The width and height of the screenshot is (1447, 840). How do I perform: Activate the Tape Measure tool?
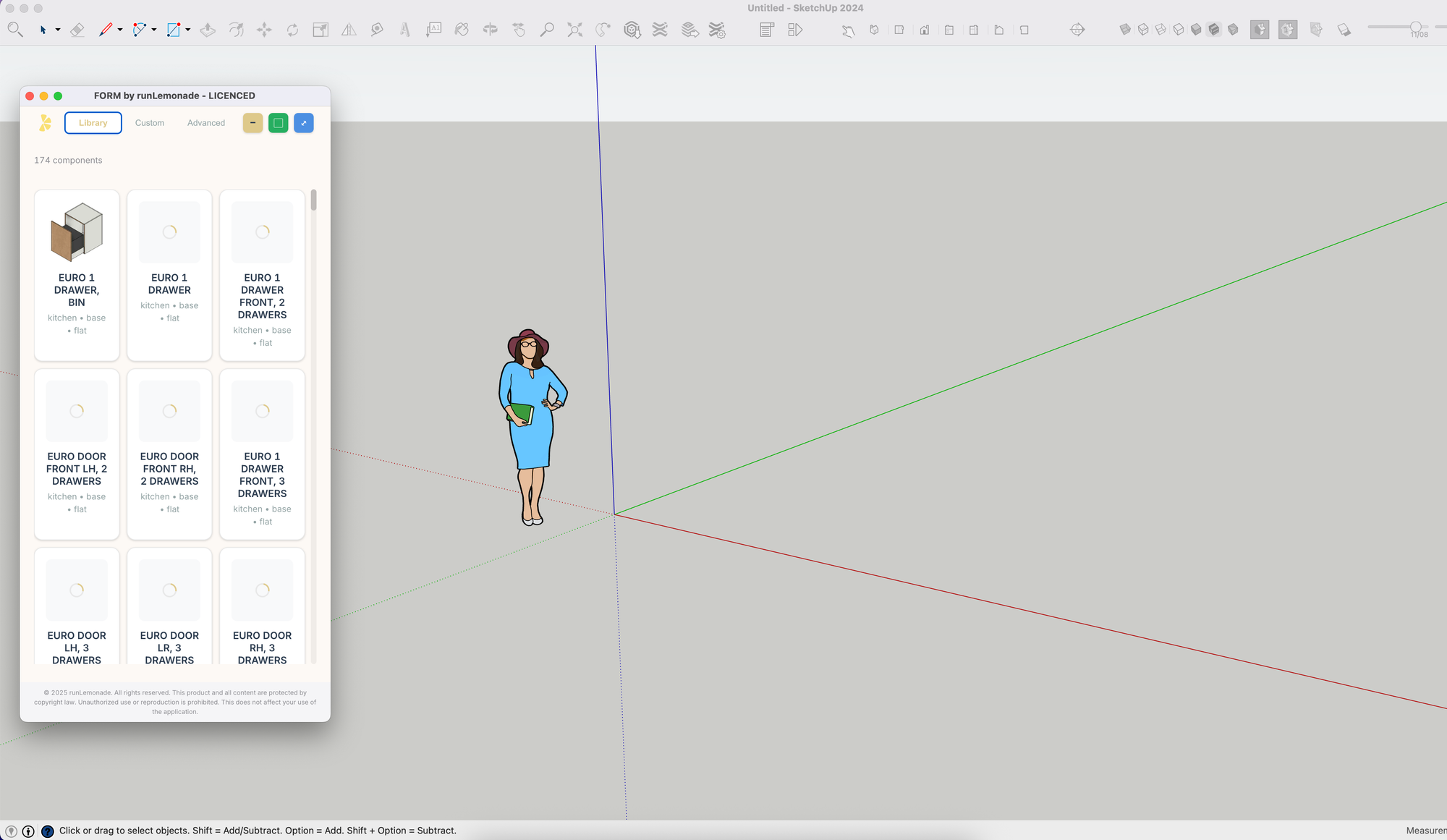point(377,30)
